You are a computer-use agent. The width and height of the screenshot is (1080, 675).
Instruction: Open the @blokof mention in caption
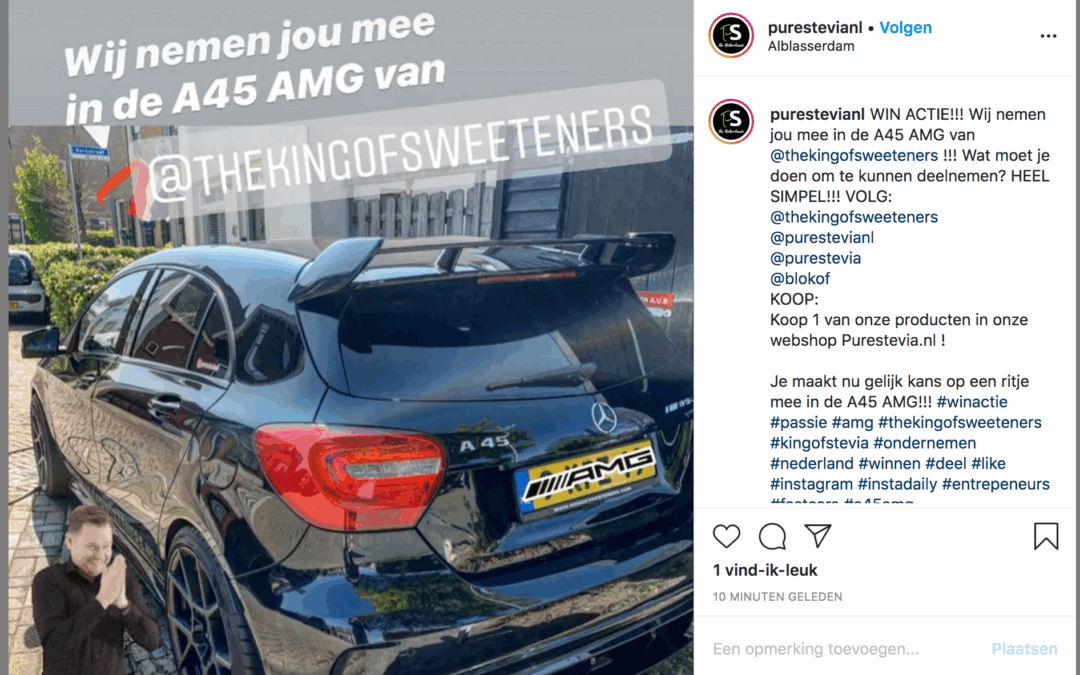click(800, 279)
